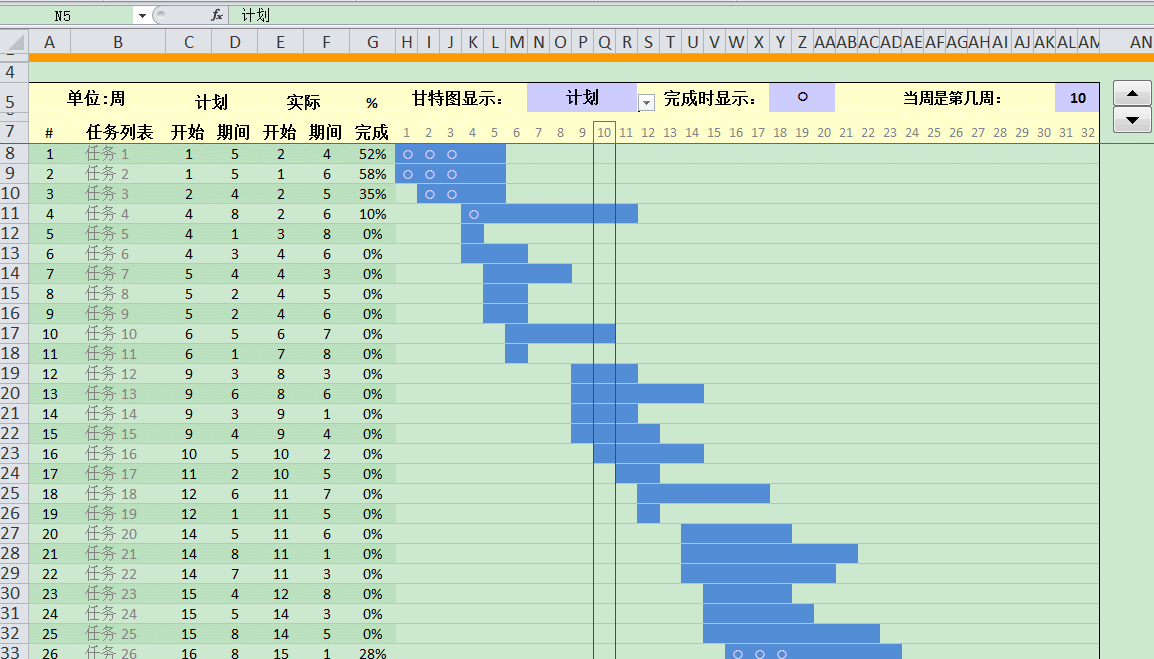Select task name 任务 21
This screenshot has height=659, width=1154.
tap(111, 554)
